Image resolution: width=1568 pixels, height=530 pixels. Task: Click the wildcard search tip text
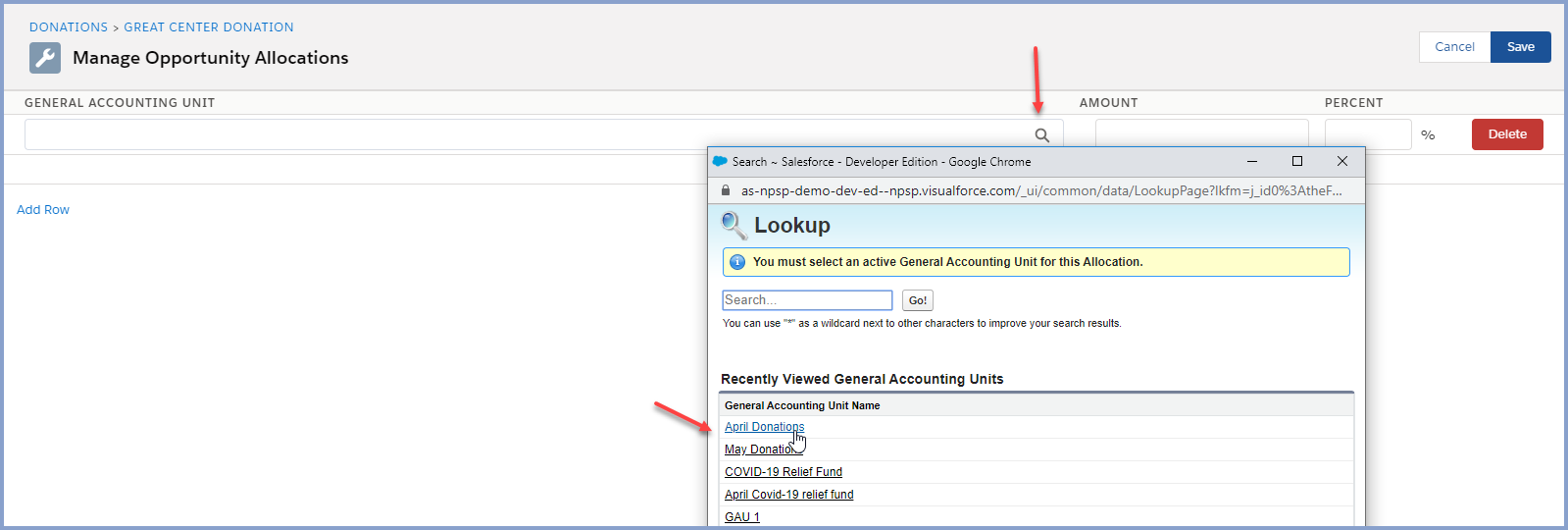(x=922, y=323)
